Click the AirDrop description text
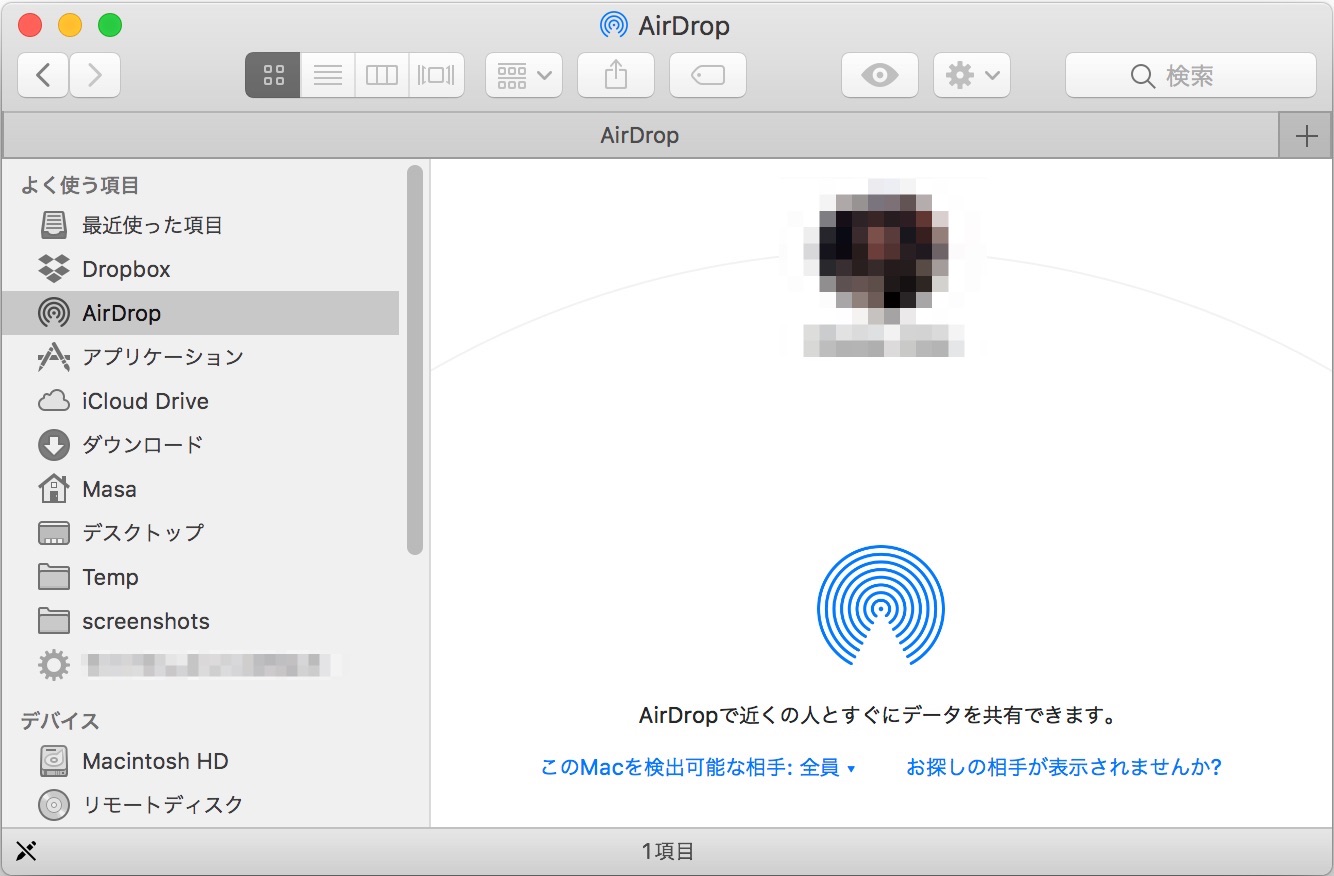1334x876 pixels. click(x=877, y=716)
